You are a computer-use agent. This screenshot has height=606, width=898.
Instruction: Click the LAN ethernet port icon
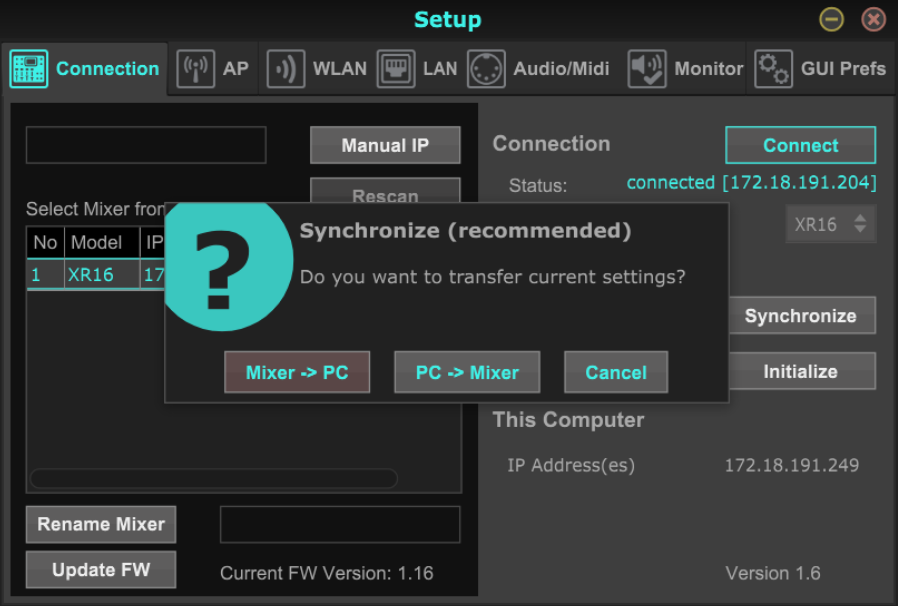point(396,69)
